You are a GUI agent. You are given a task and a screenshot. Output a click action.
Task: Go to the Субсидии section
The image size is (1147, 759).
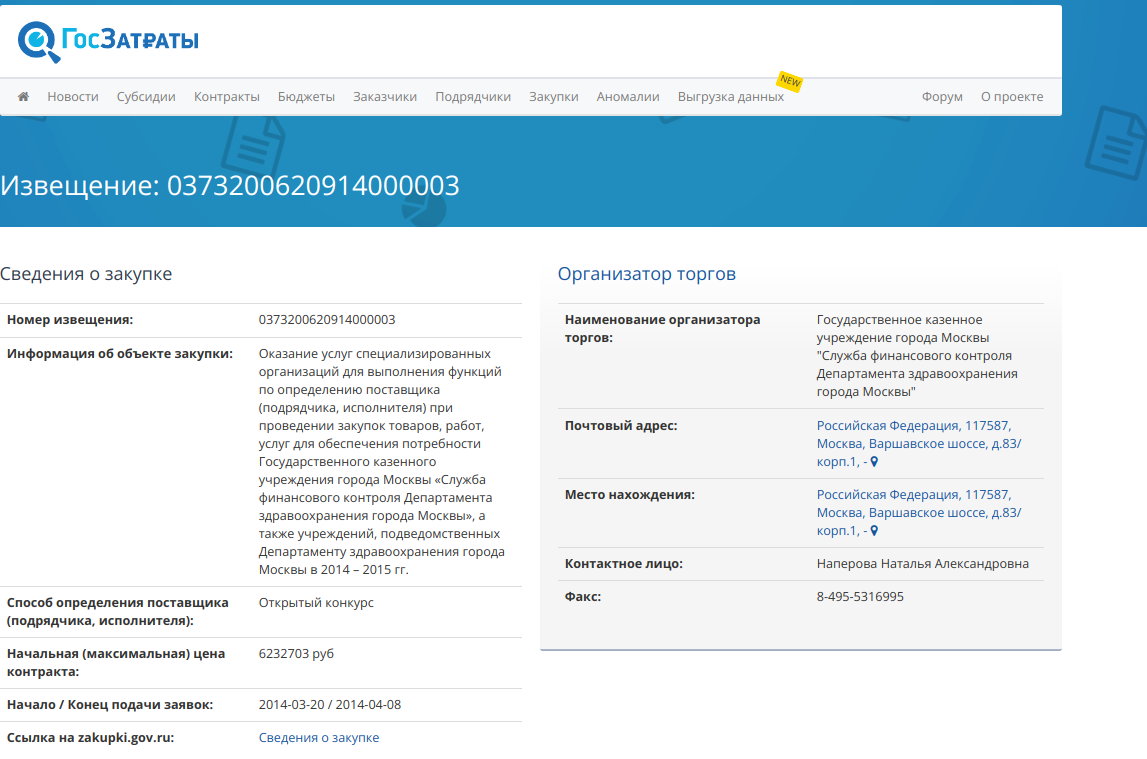[x=146, y=97]
